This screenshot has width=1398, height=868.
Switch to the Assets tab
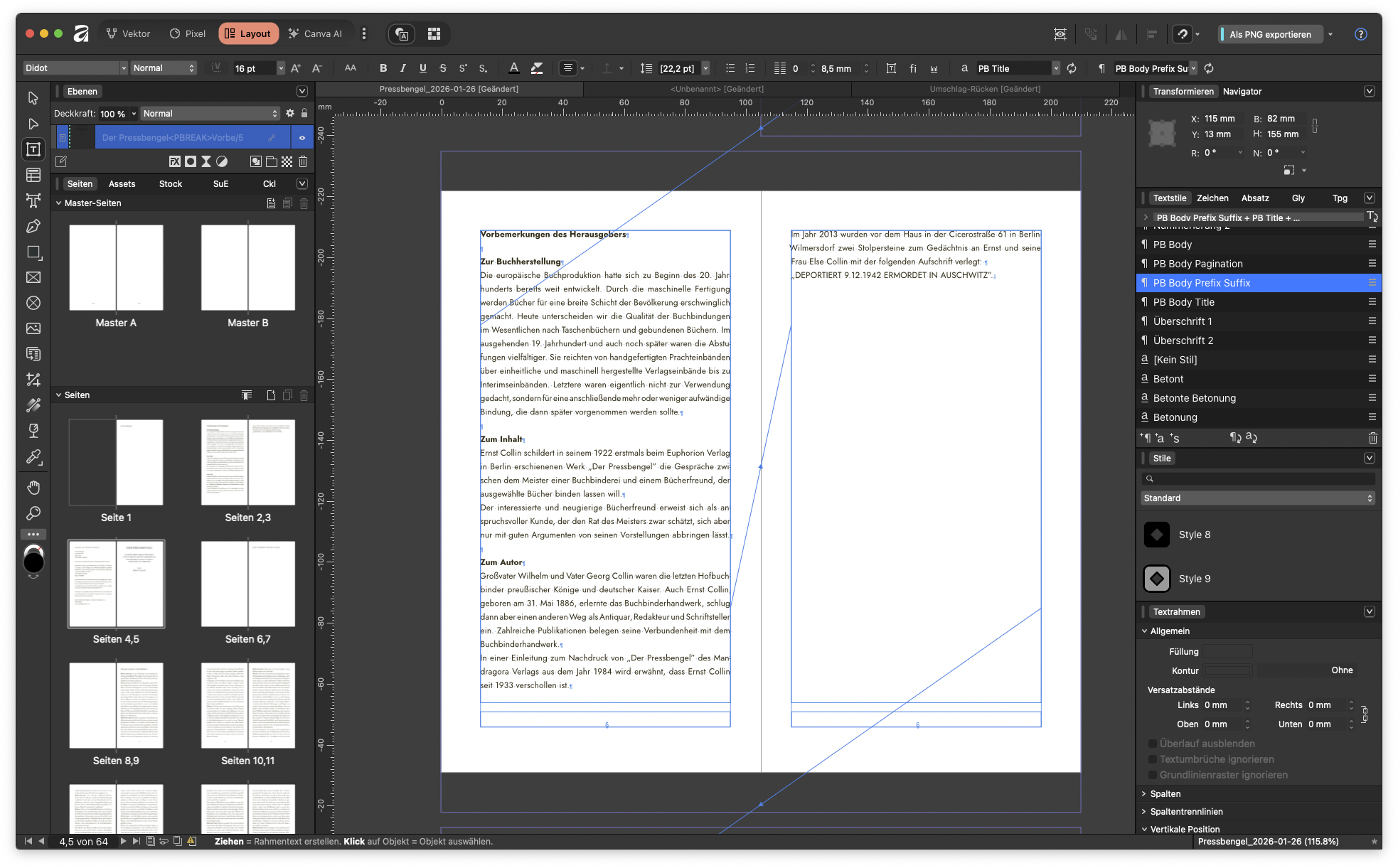tap(122, 184)
